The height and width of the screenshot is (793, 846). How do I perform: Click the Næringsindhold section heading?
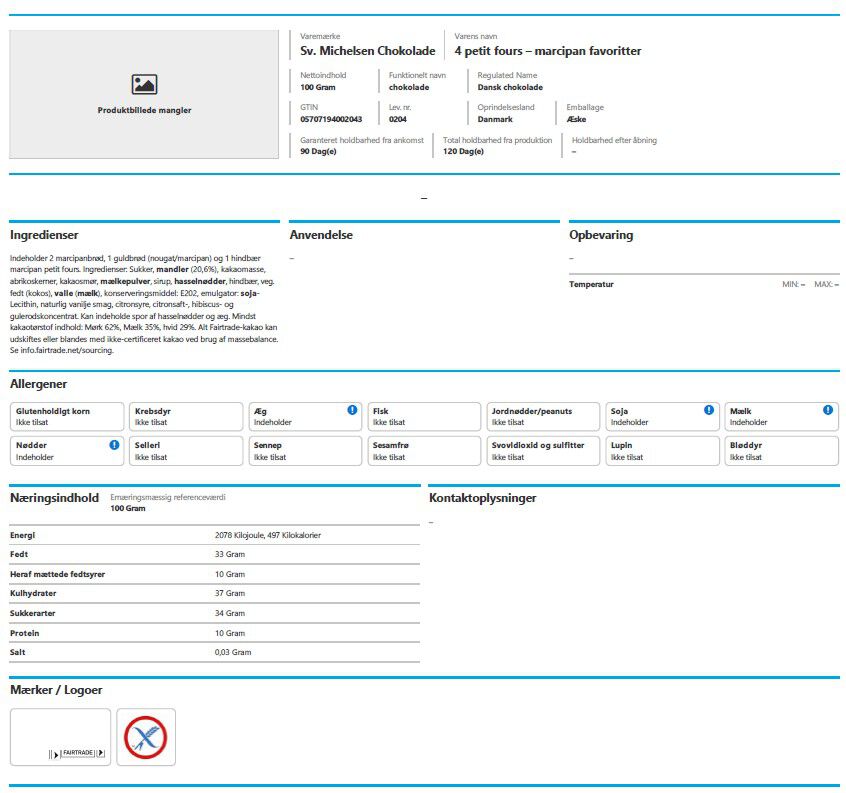[x=54, y=498]
